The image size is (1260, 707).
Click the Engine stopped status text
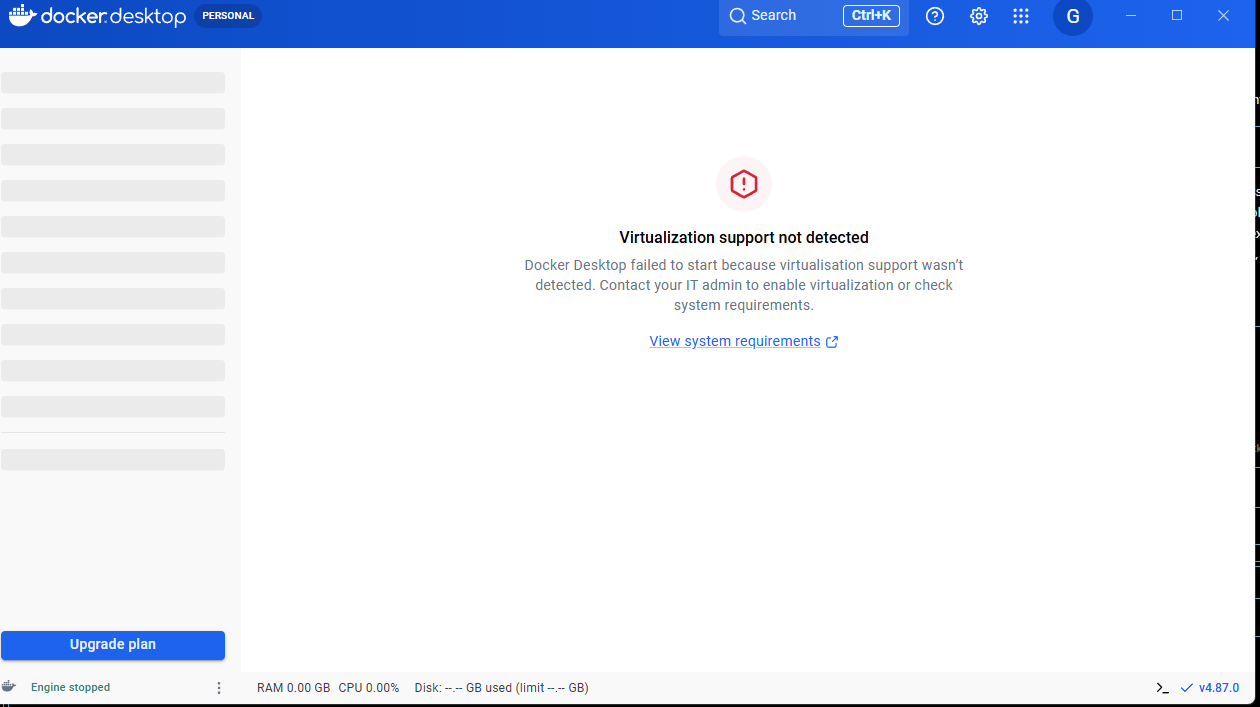[70, 688]
